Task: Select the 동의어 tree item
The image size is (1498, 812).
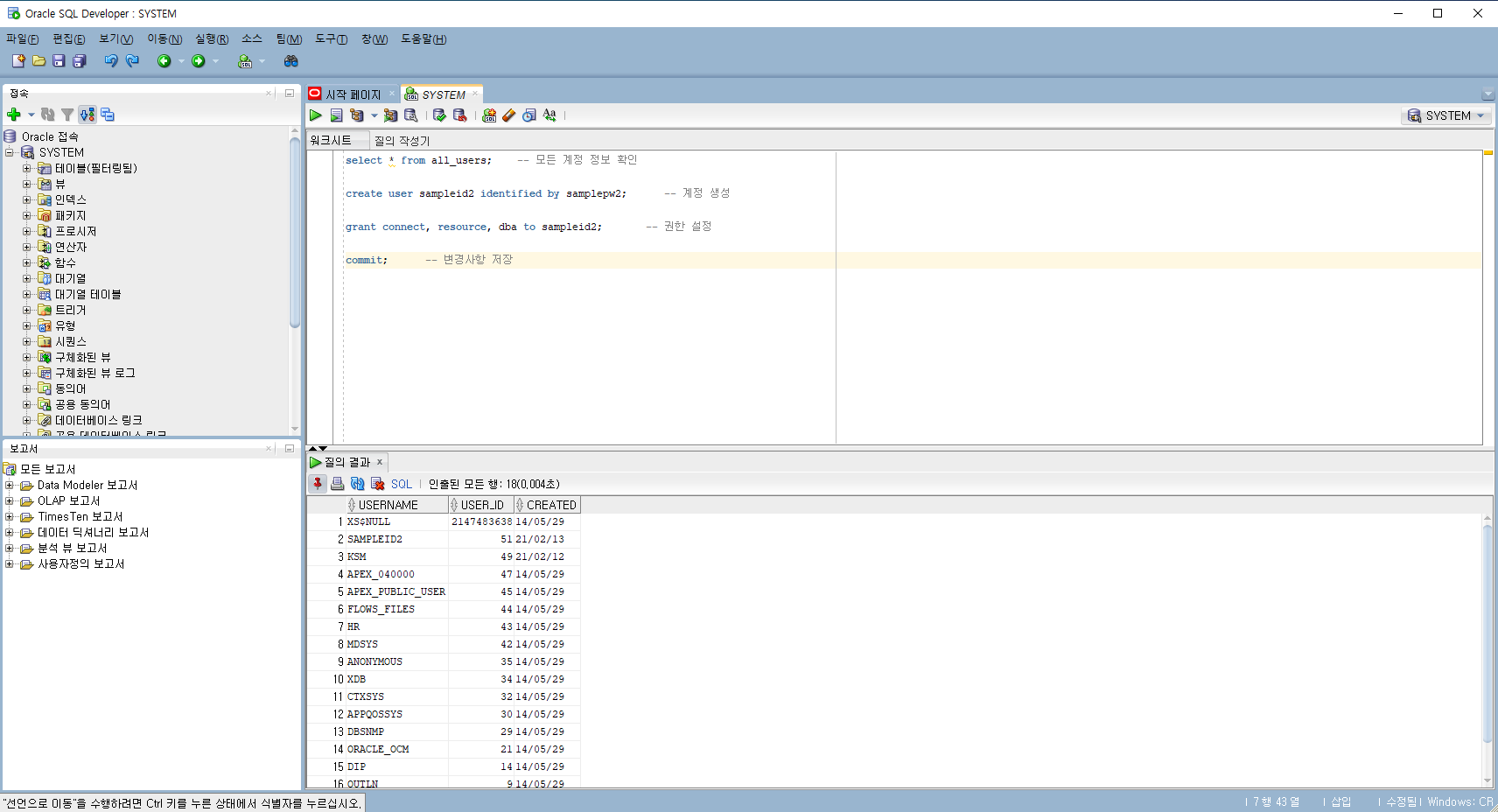Action: click(x=70, y=389)
